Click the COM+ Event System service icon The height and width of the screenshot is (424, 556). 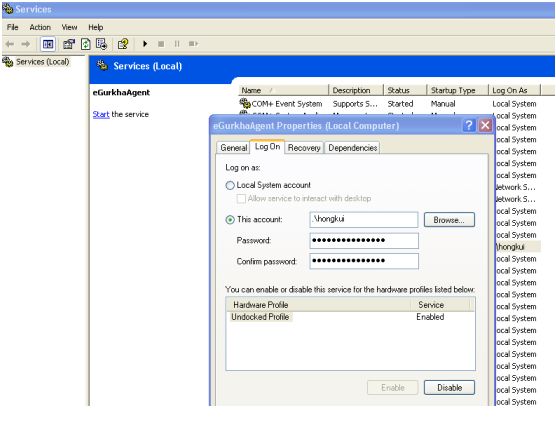tap(245, 103)
